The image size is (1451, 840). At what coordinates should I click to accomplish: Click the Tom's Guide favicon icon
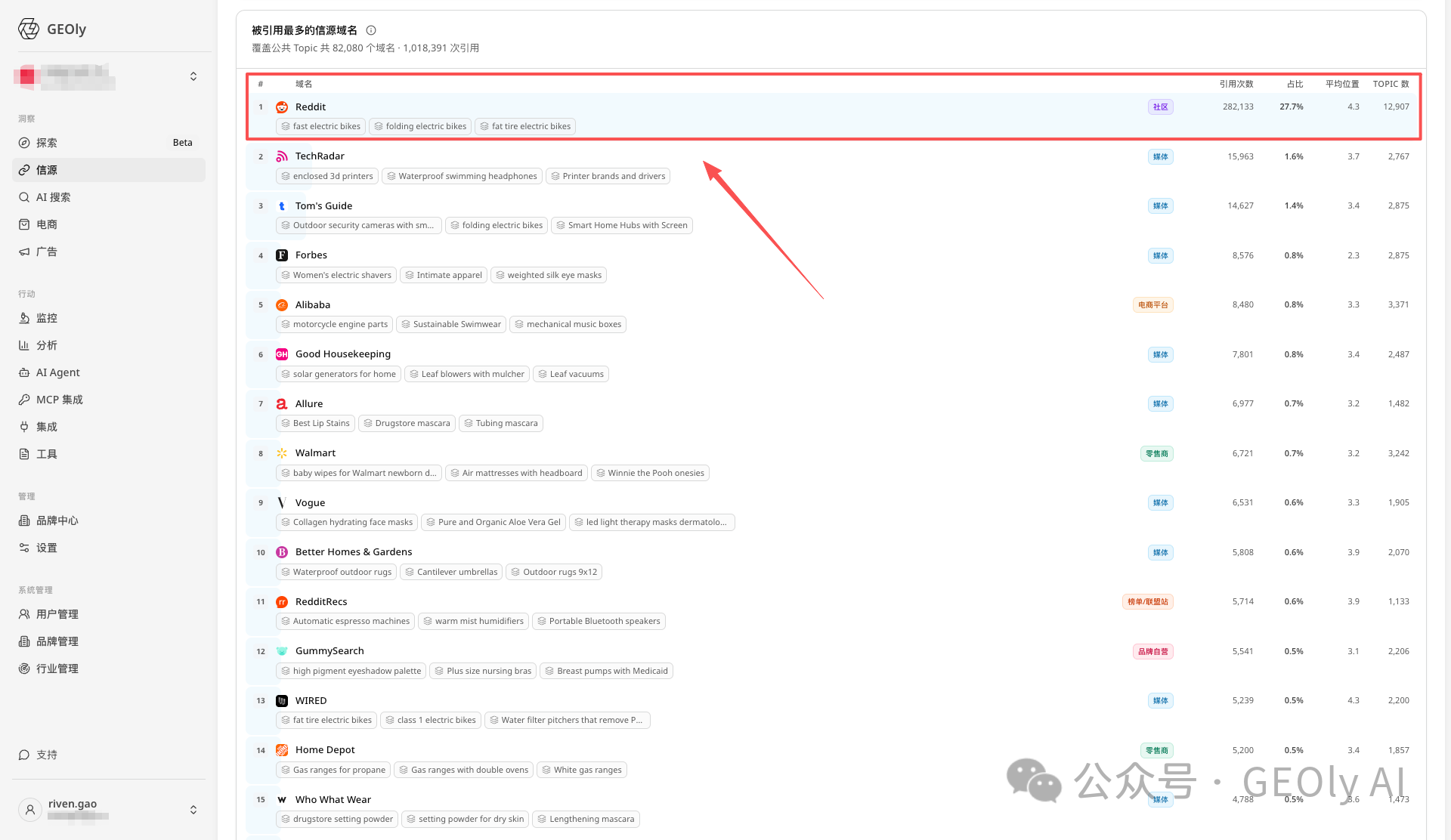282,206
